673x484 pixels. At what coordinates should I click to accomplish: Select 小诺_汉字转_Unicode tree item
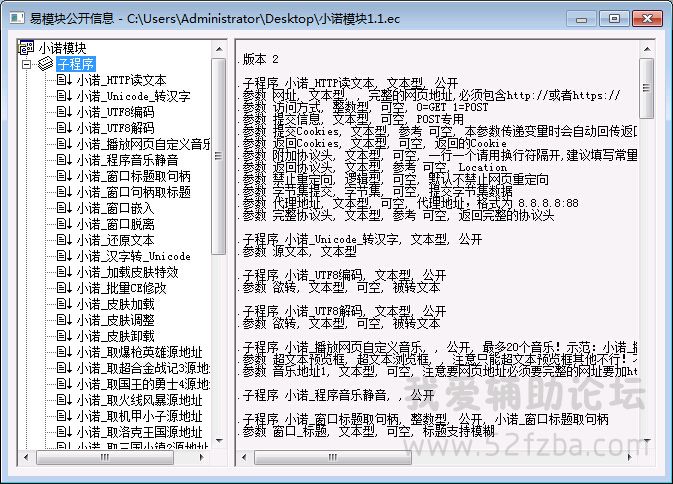pos(133,257)
